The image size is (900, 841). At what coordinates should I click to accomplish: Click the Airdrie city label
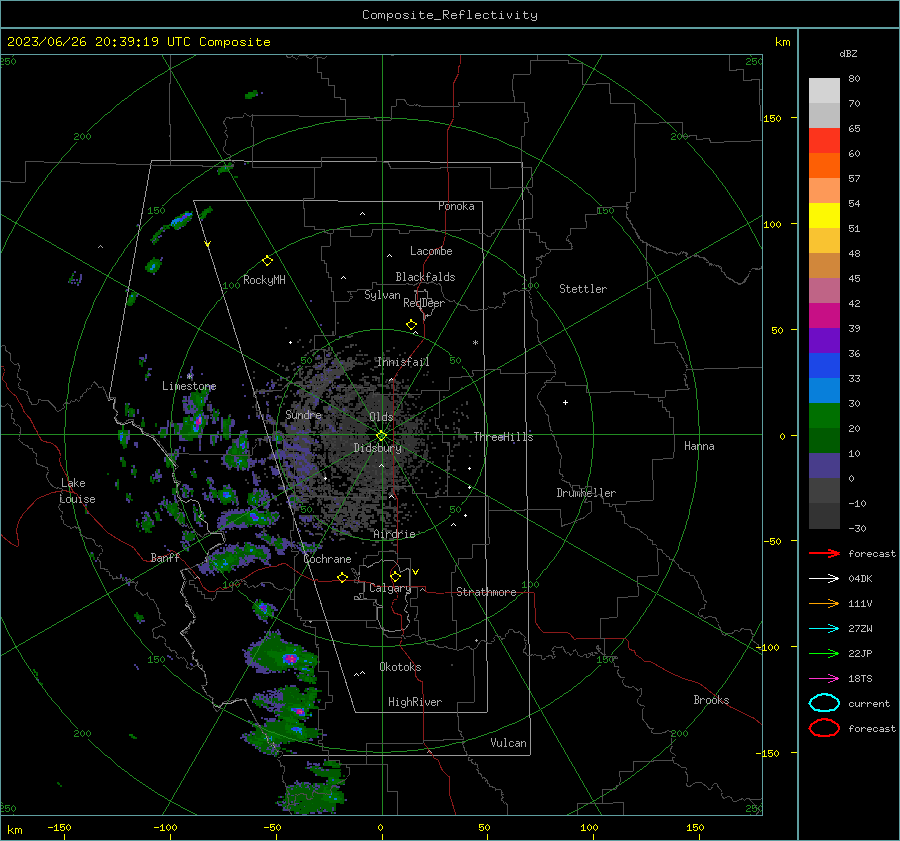pos(394,534)
